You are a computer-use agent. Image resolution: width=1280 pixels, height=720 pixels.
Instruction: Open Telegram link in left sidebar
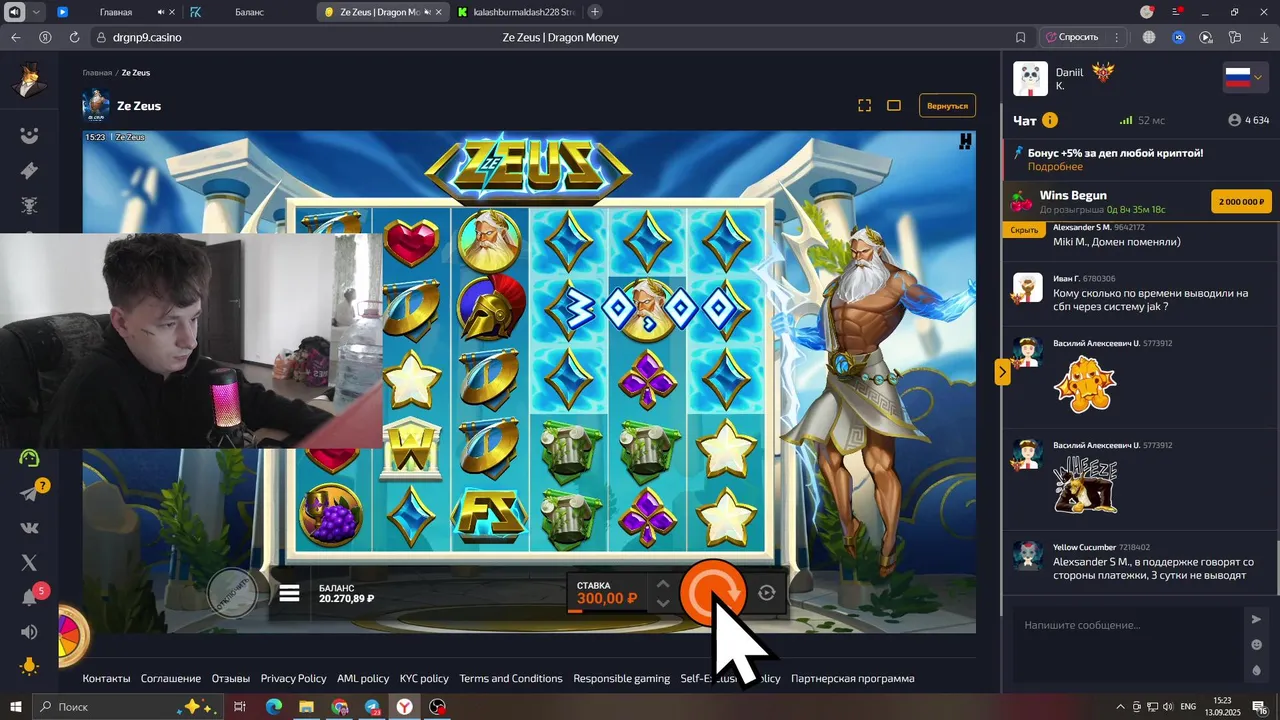pyautogui.click(x=29, y=493)
